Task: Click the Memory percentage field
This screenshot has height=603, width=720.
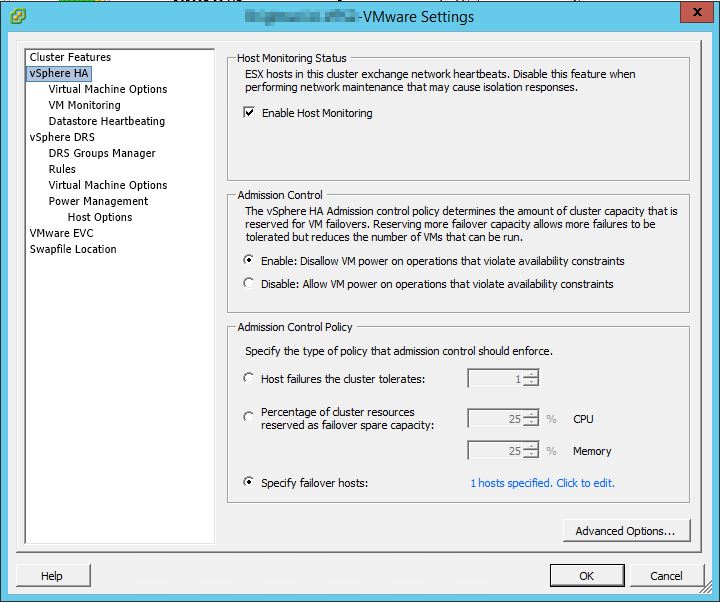Action: click(x=495, y=451)
